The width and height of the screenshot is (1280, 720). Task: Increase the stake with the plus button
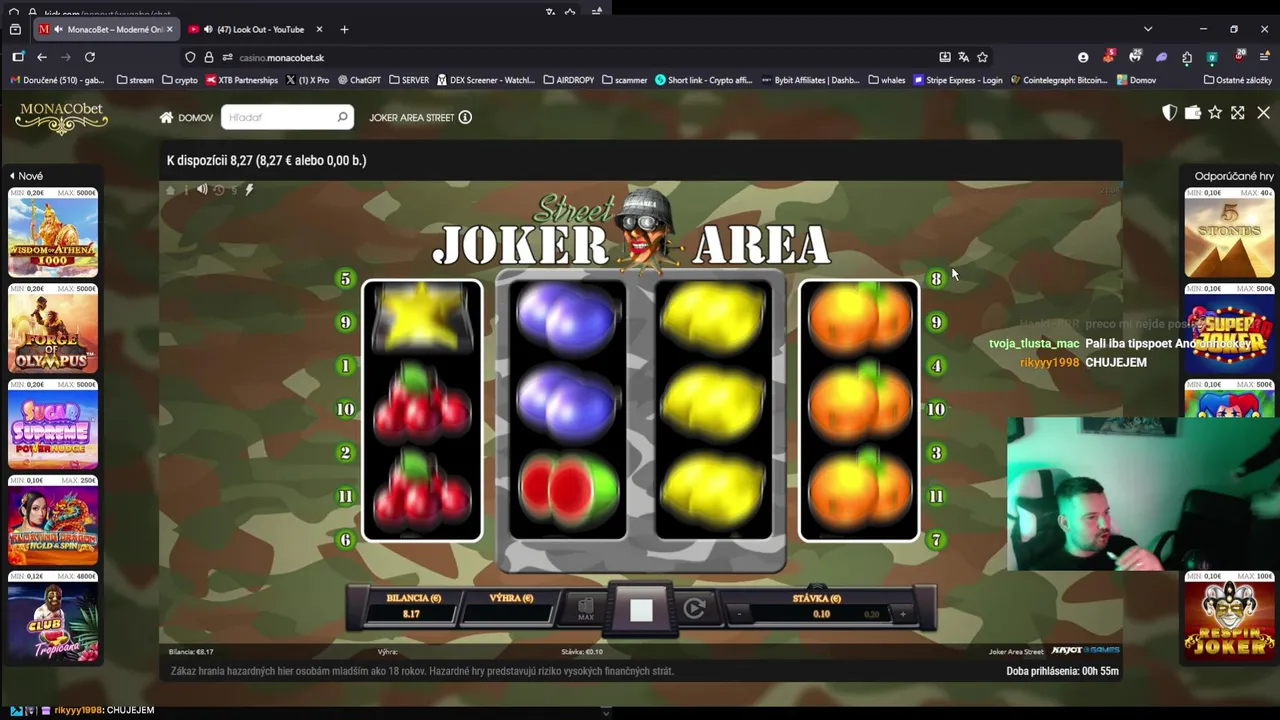(x=902, y=614)
